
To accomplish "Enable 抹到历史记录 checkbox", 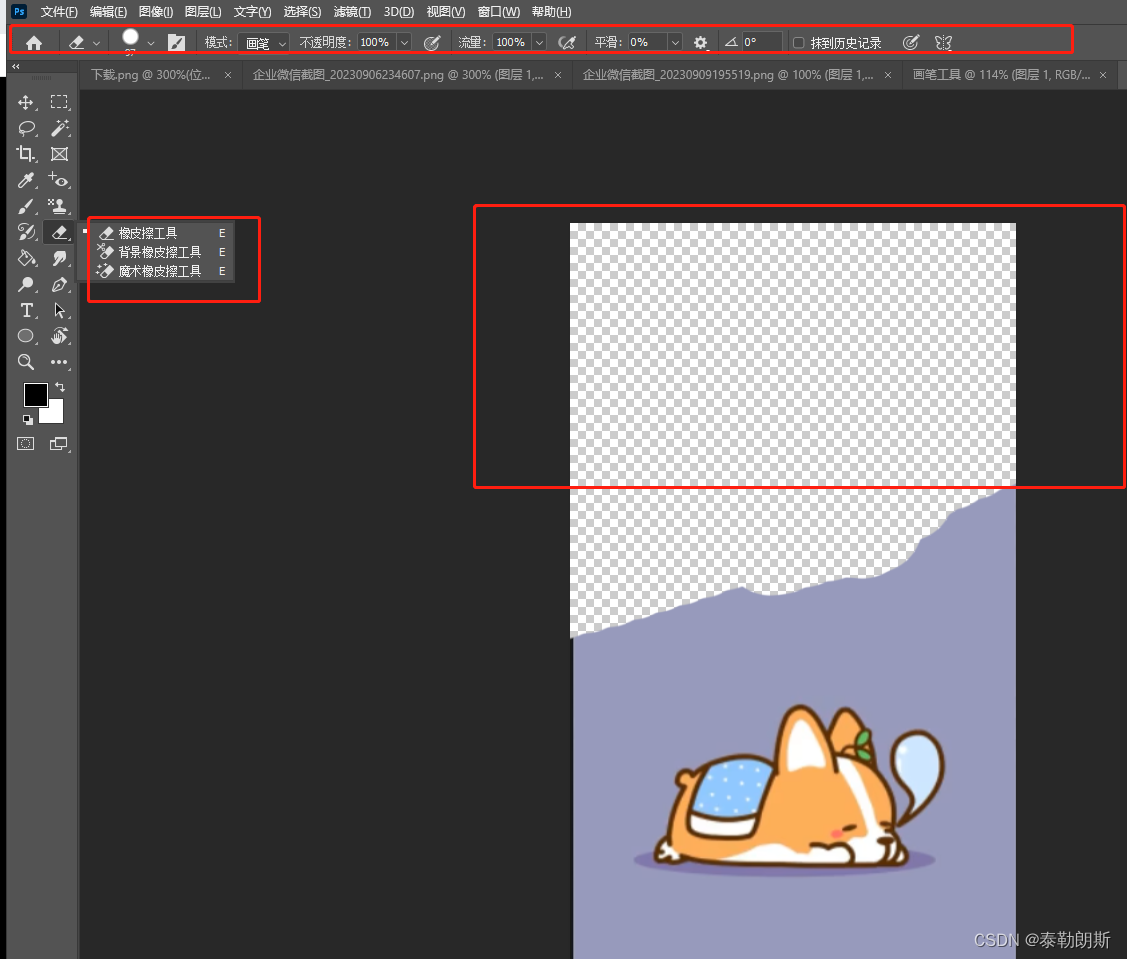I will 798,43.
